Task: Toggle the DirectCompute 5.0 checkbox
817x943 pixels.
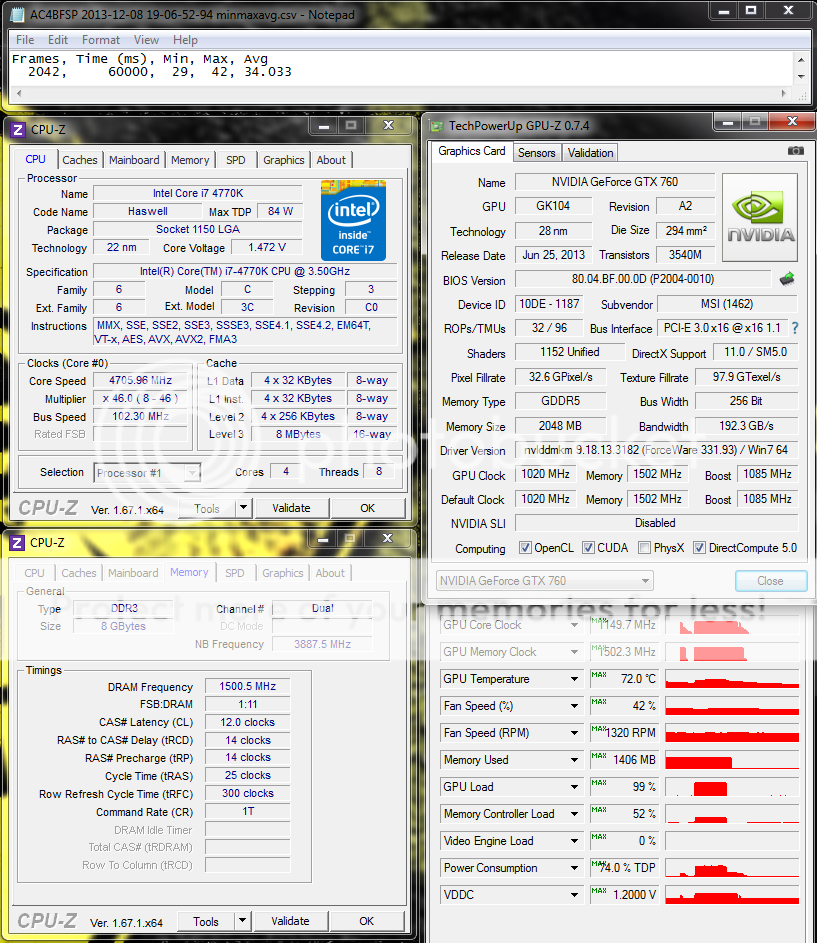Action: (x=699, y=548)
